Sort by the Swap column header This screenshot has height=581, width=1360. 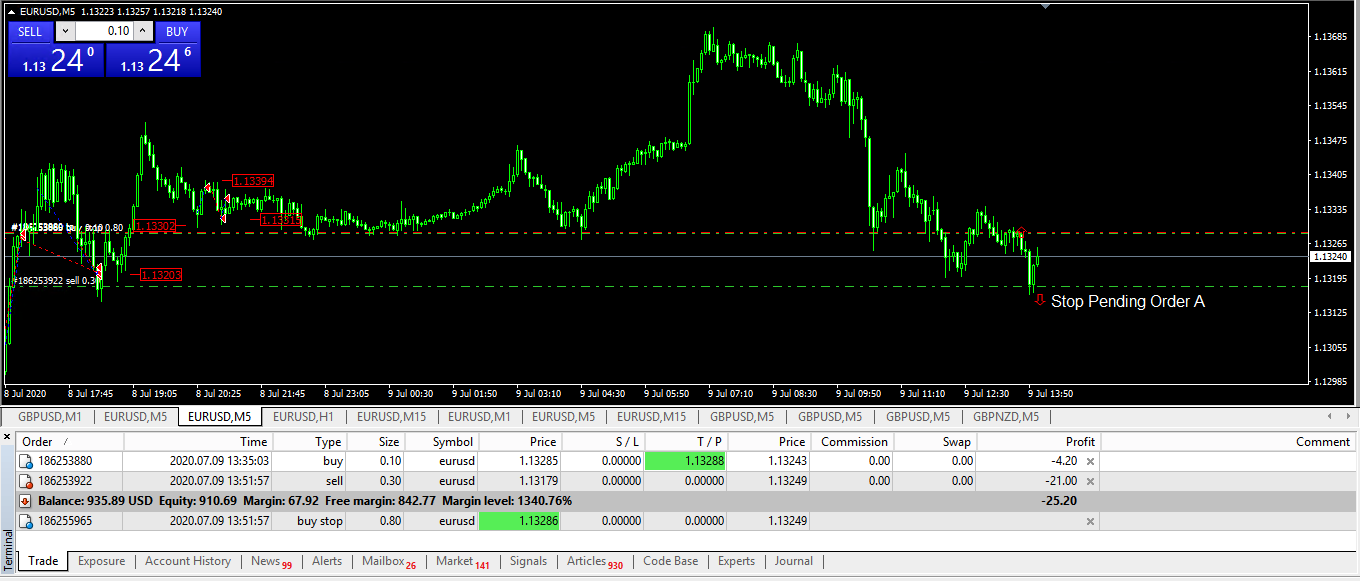[935, 441]
